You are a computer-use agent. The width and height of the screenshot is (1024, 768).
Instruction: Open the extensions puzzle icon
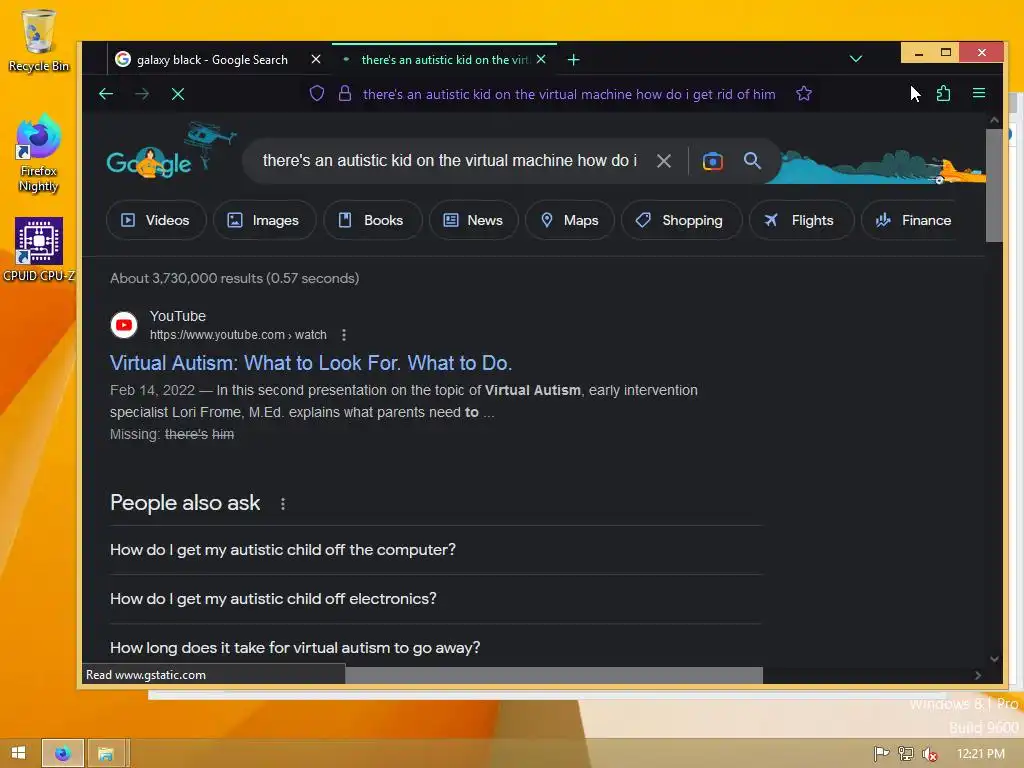click(944, 93)
